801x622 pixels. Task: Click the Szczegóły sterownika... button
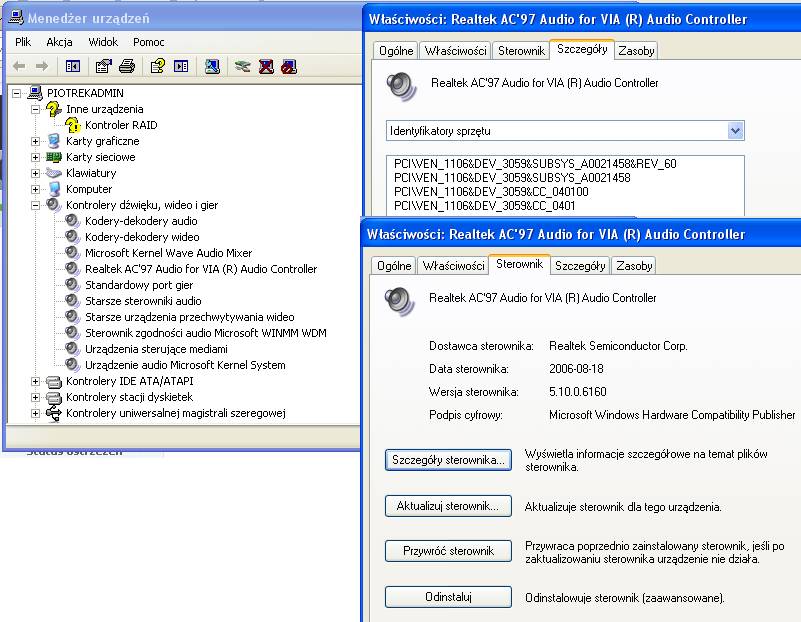pos(448,460)
